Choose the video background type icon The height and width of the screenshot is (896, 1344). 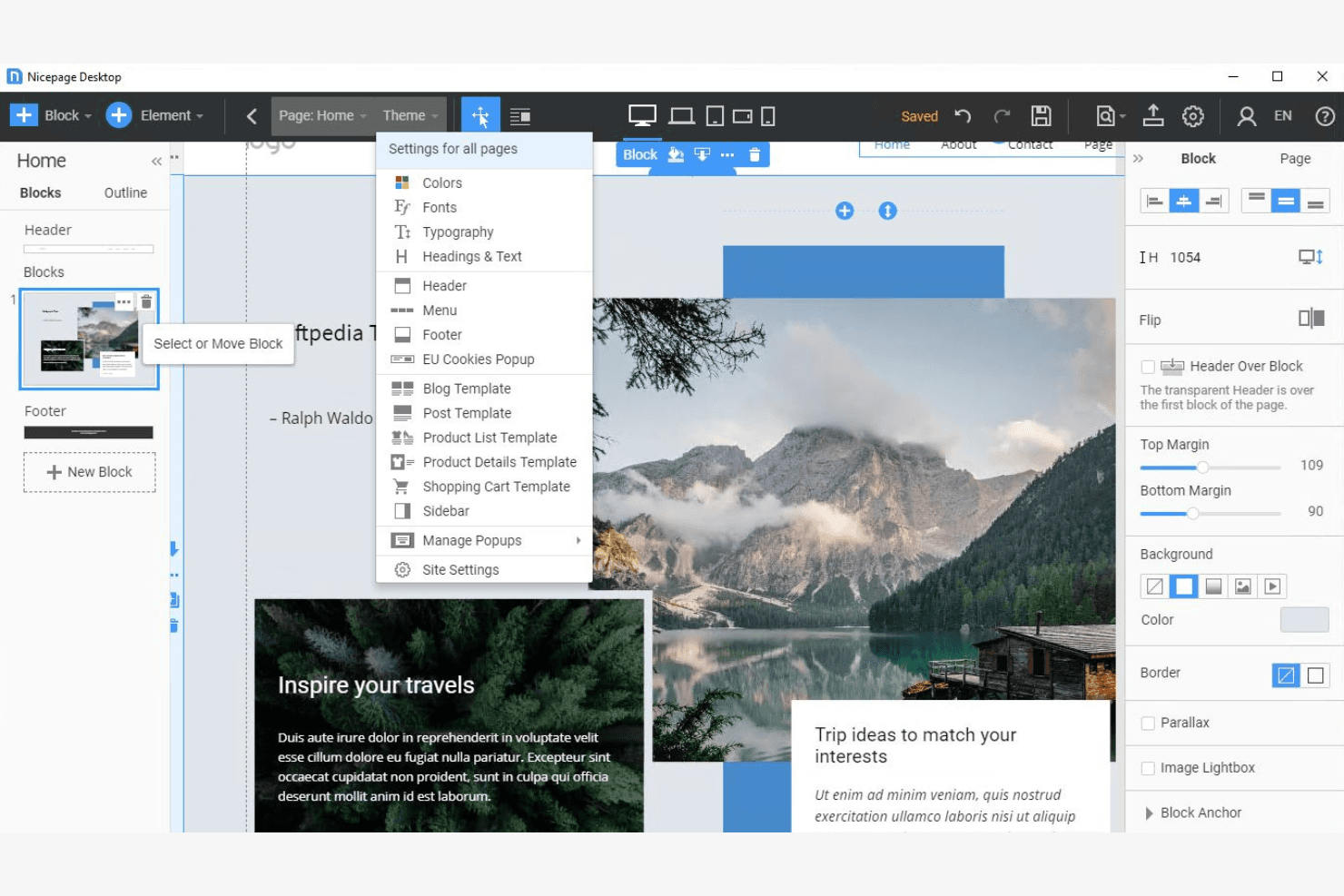coord(1272,586)
